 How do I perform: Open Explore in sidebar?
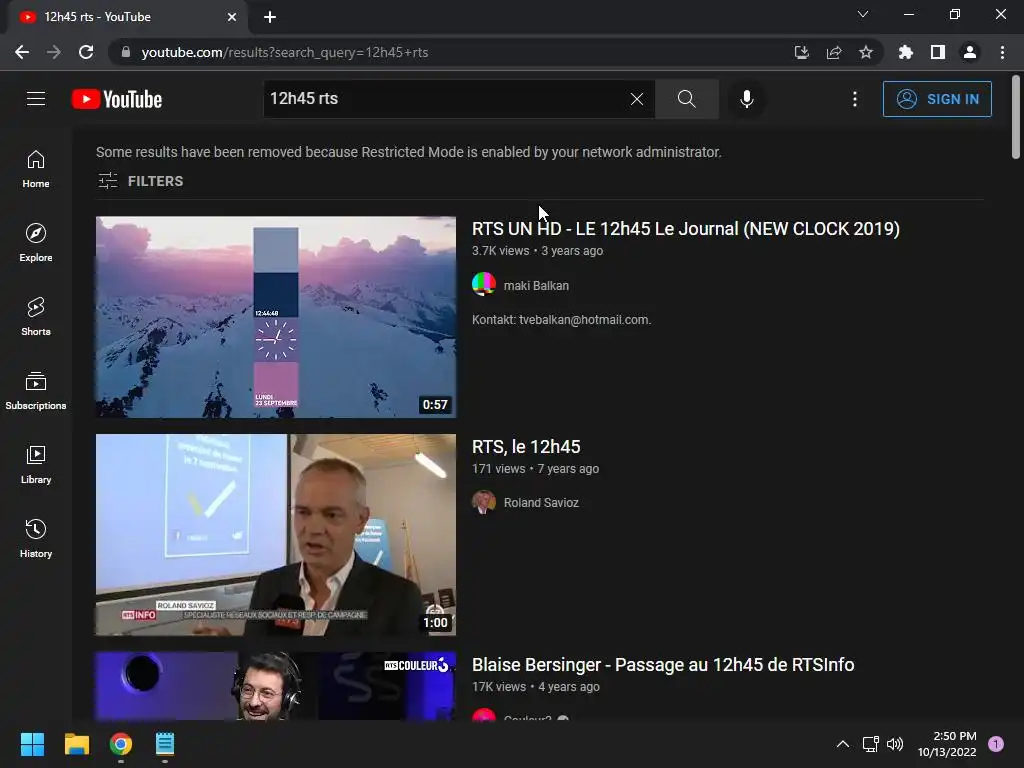36,243
